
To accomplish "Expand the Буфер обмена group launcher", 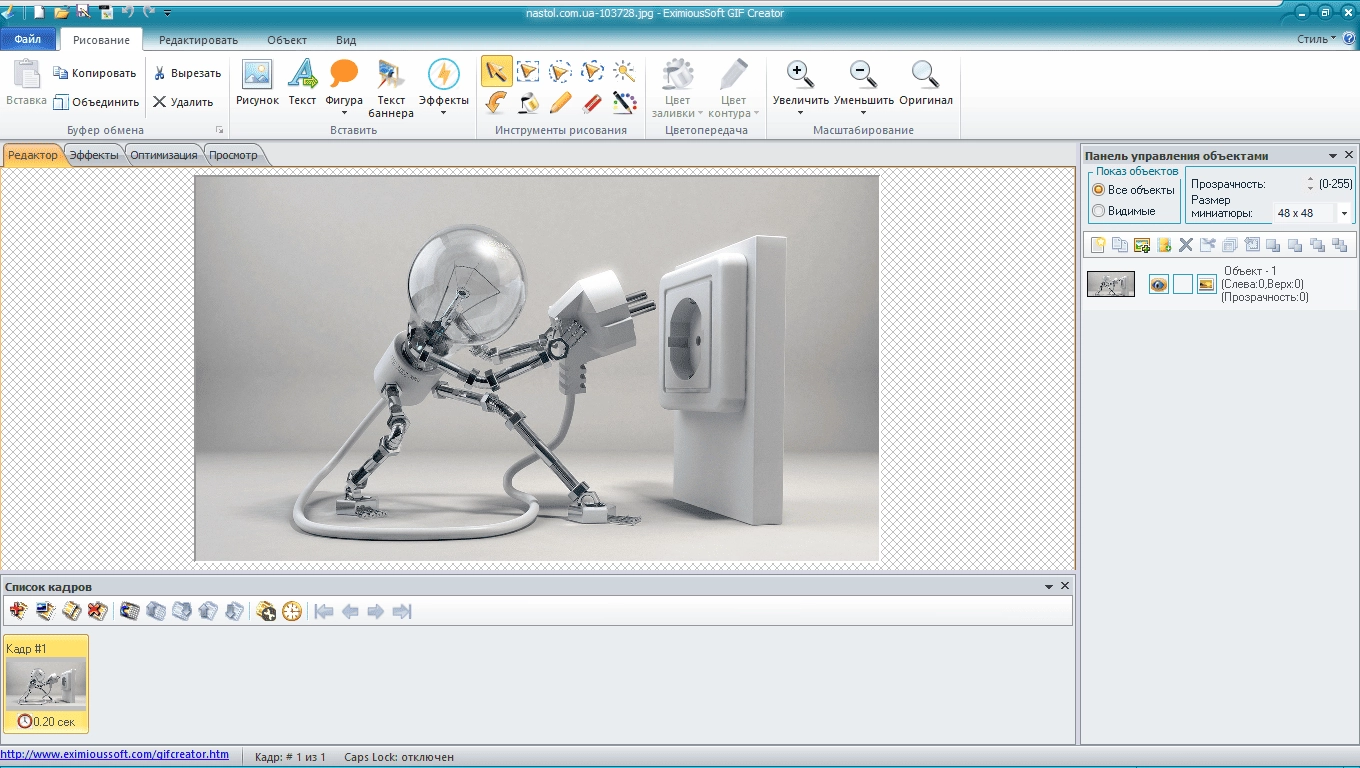I will tap(219, 131).
